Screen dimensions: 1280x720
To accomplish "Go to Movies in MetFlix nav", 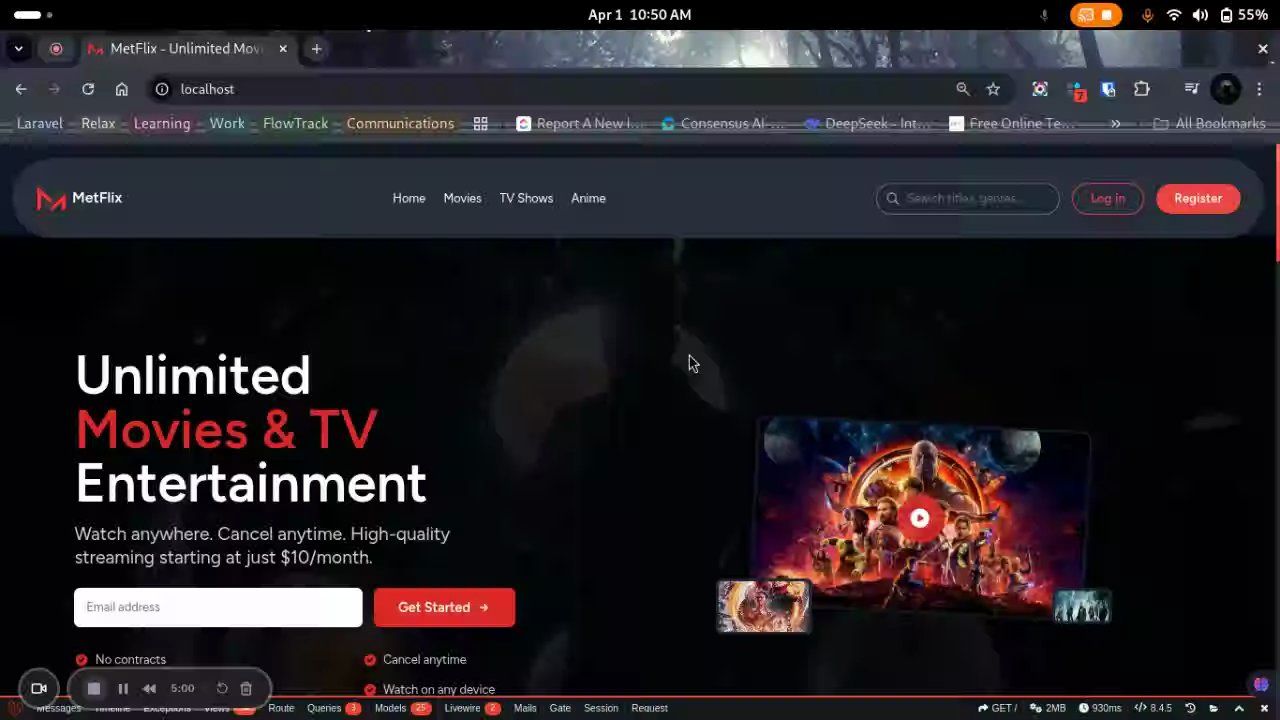I will (x=462, y=198).
